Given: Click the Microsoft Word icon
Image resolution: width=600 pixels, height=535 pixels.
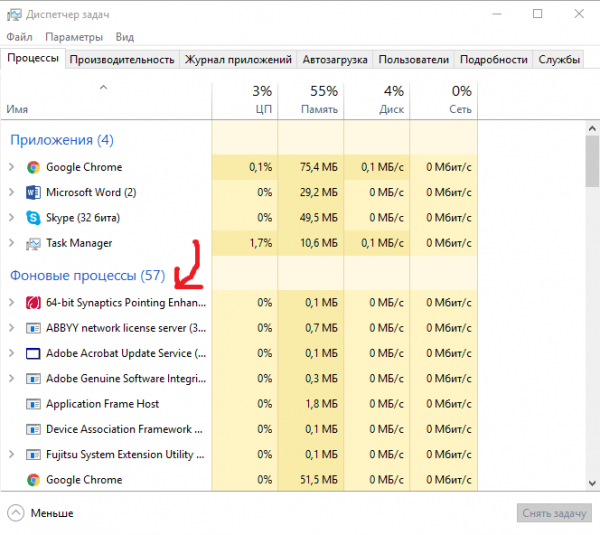Looking at the screenshot, I should pos(33,192).
